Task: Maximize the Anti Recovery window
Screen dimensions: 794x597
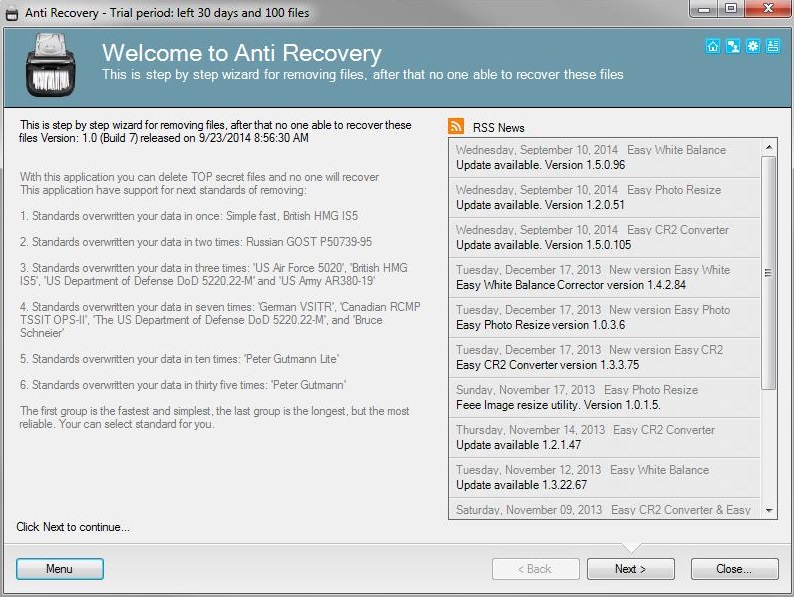Action: (x=730, y=11)
